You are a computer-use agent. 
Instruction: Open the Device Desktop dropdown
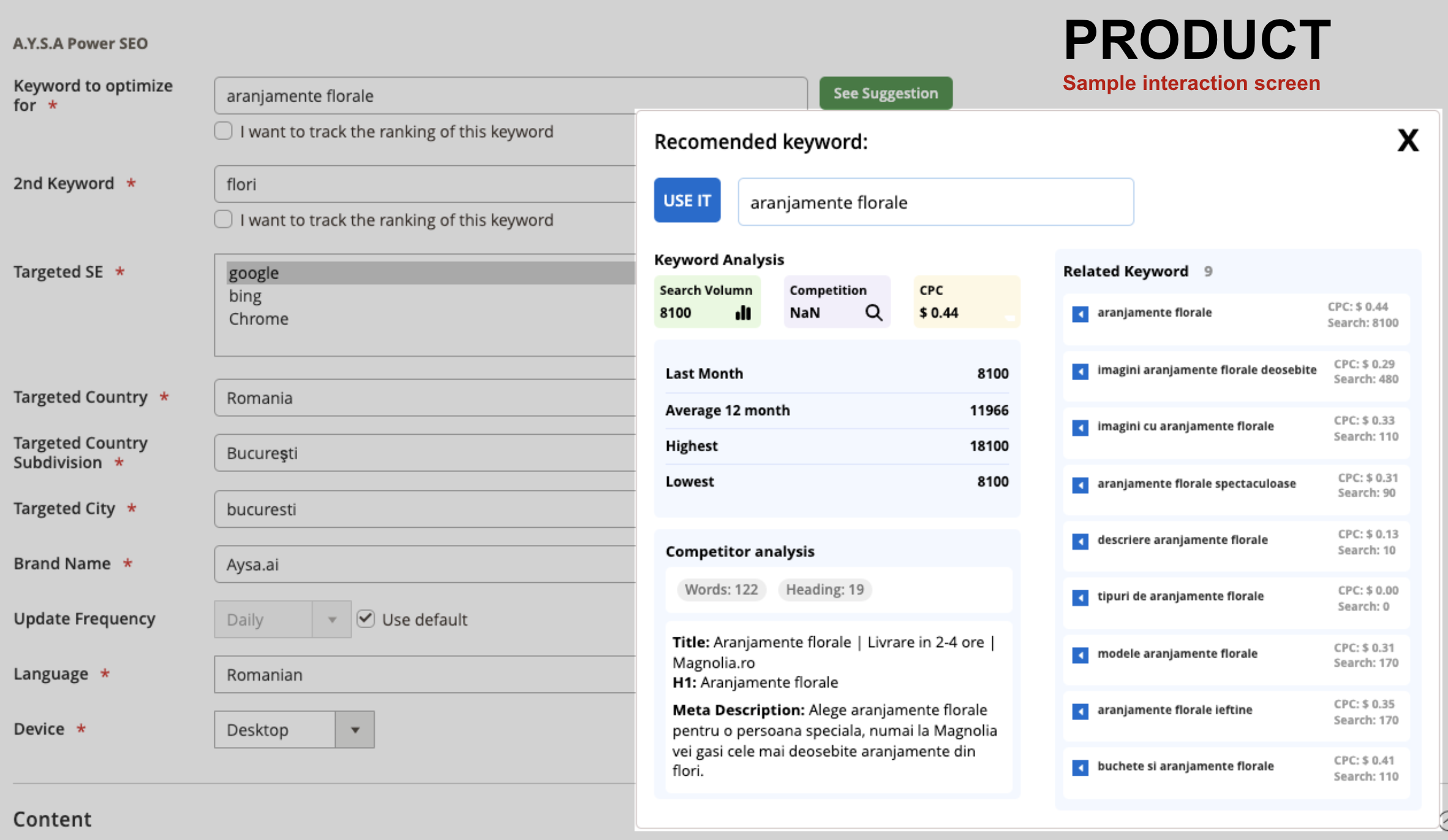294,729
